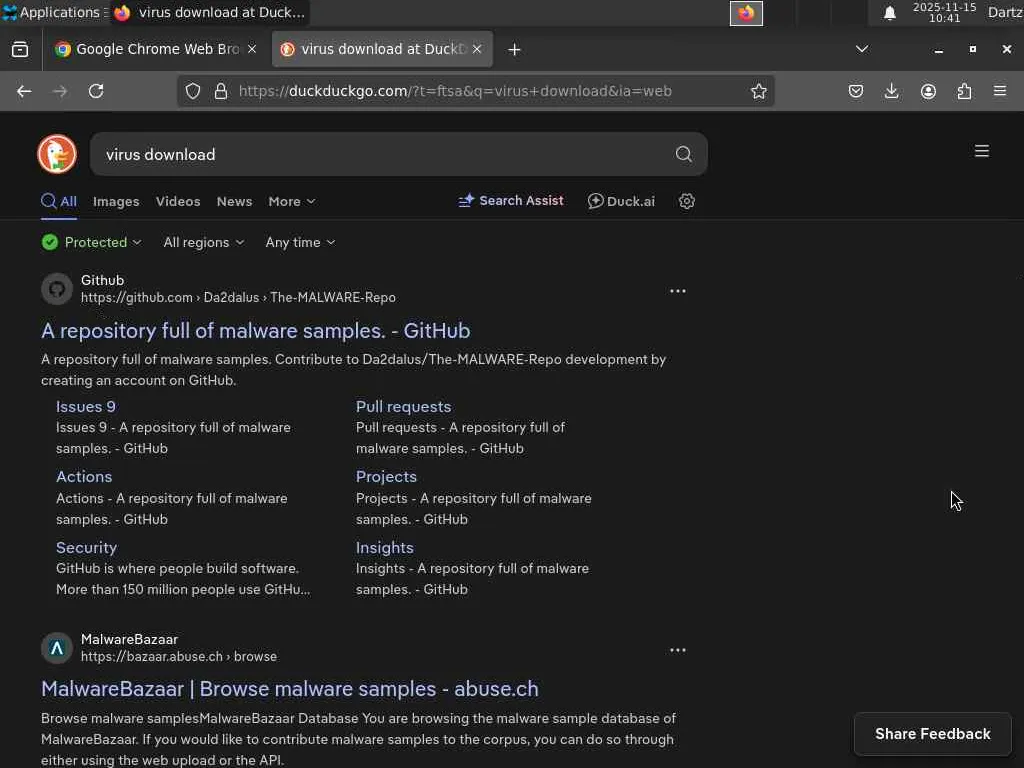The height and width of the screenshot is (768, 1024).
Task: Click the reload page icon
Action: (96, 91)
